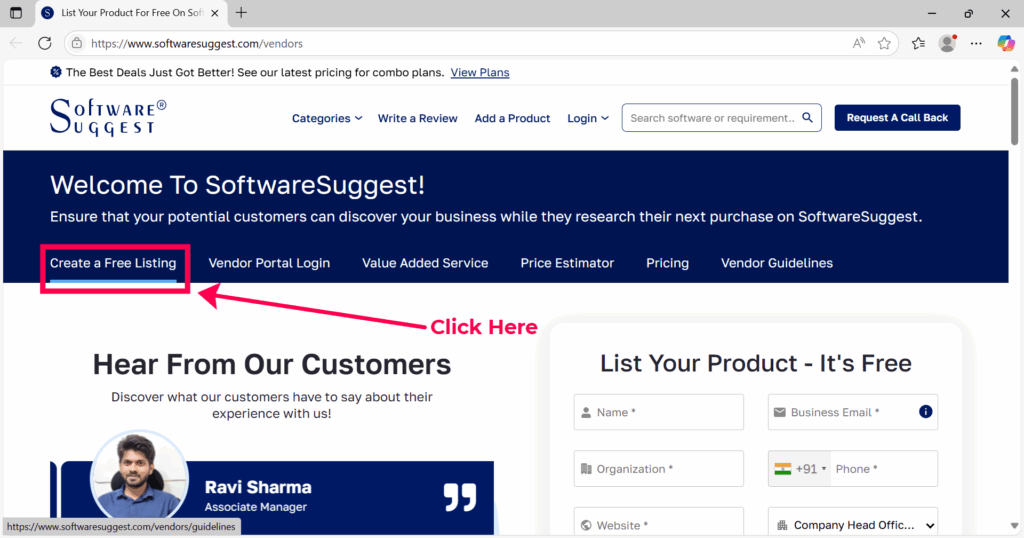Select Create a Free Listing tab
1024x538 pixels.
[113, 263]
